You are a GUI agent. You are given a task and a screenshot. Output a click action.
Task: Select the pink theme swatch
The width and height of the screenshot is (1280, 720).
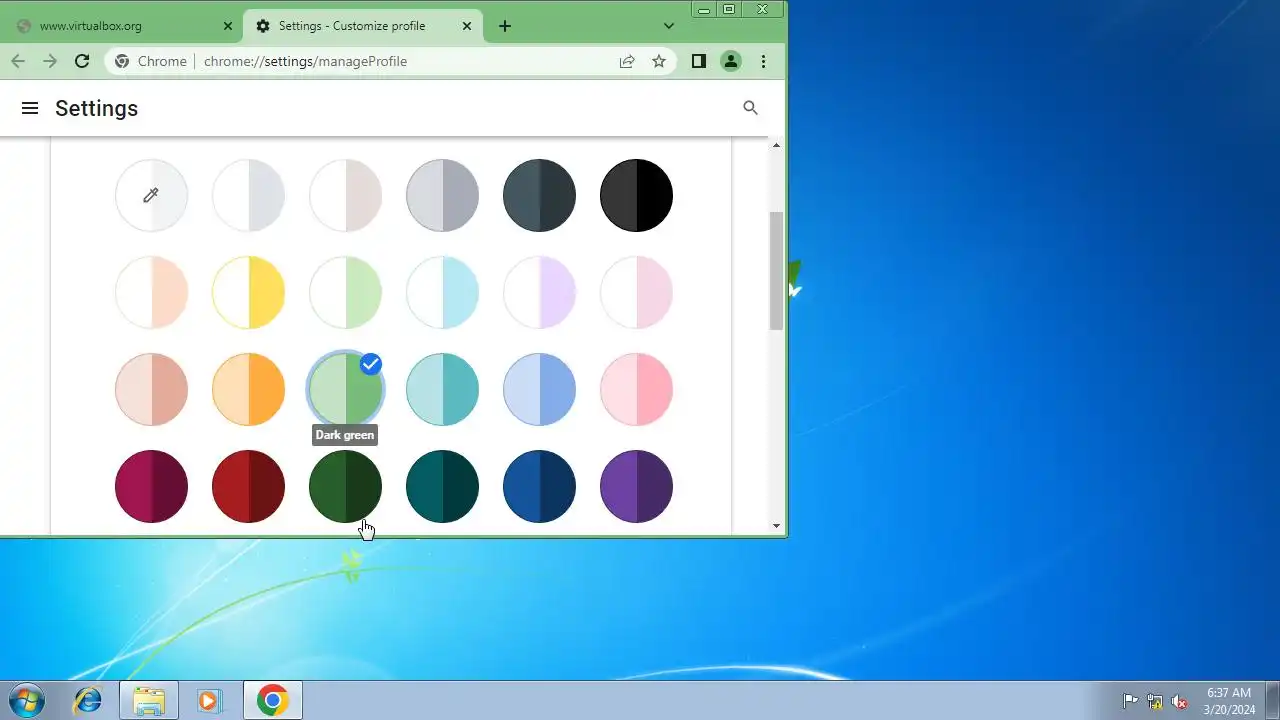636,389
